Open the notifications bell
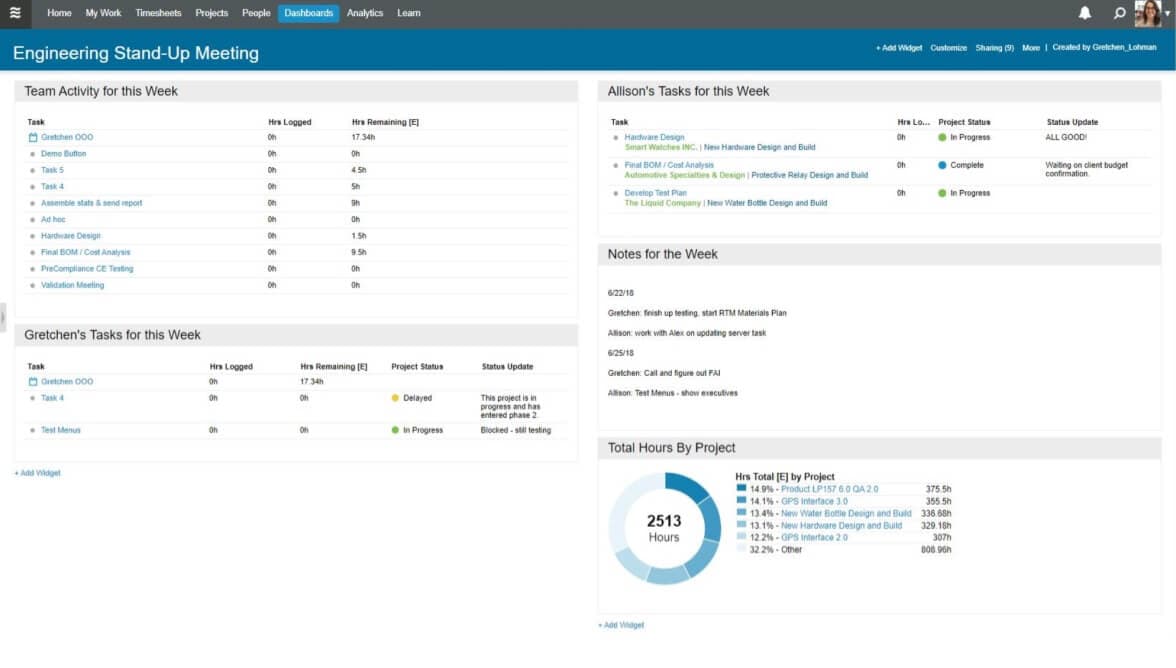Screen dimensions: 1176x668 point(1084,13)
